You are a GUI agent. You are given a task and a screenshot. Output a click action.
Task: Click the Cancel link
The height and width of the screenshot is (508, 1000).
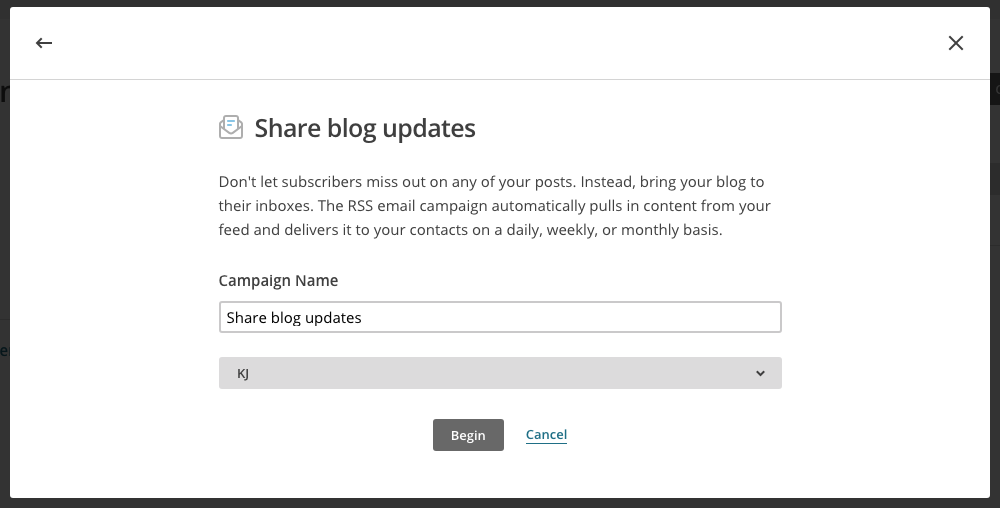pos(546,435)
